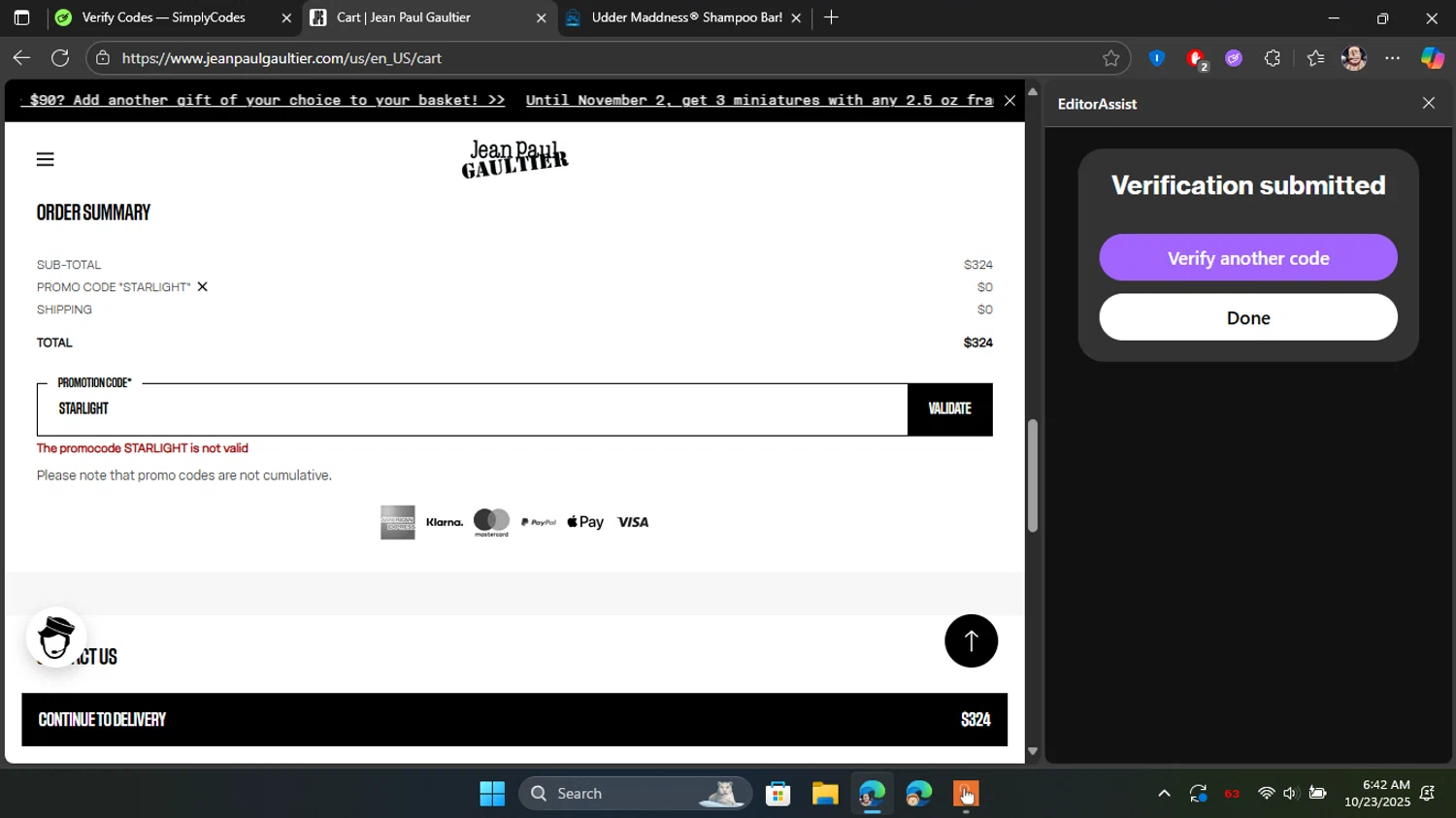Open Settings and more ellipsis menu
This screenshot has width=1456, height=818.
click(x=1392, y=58)
